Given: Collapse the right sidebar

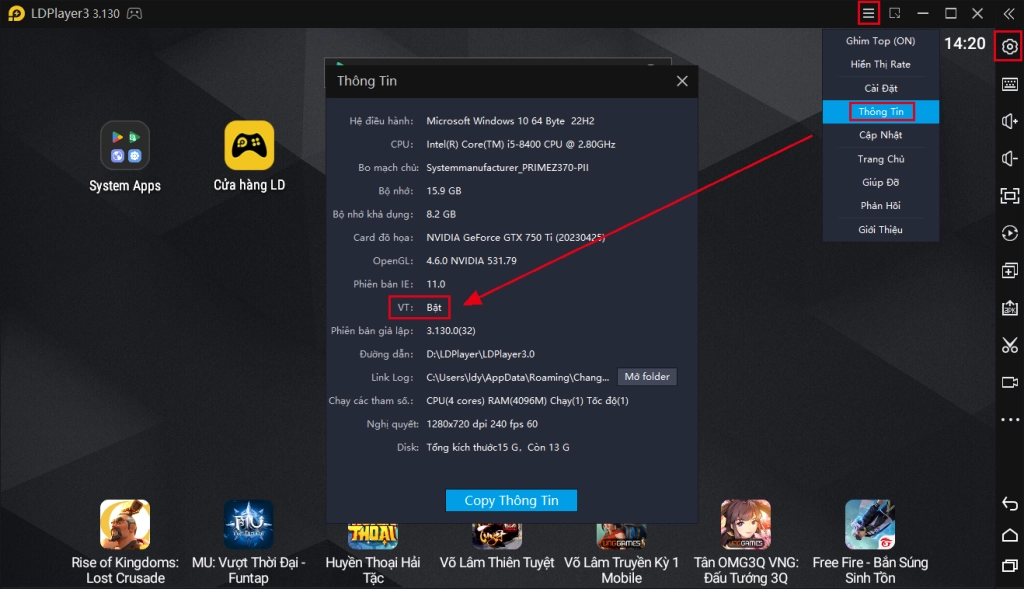Looking at the screenshot, I should pyautogui.click(x=1009, y=13).
